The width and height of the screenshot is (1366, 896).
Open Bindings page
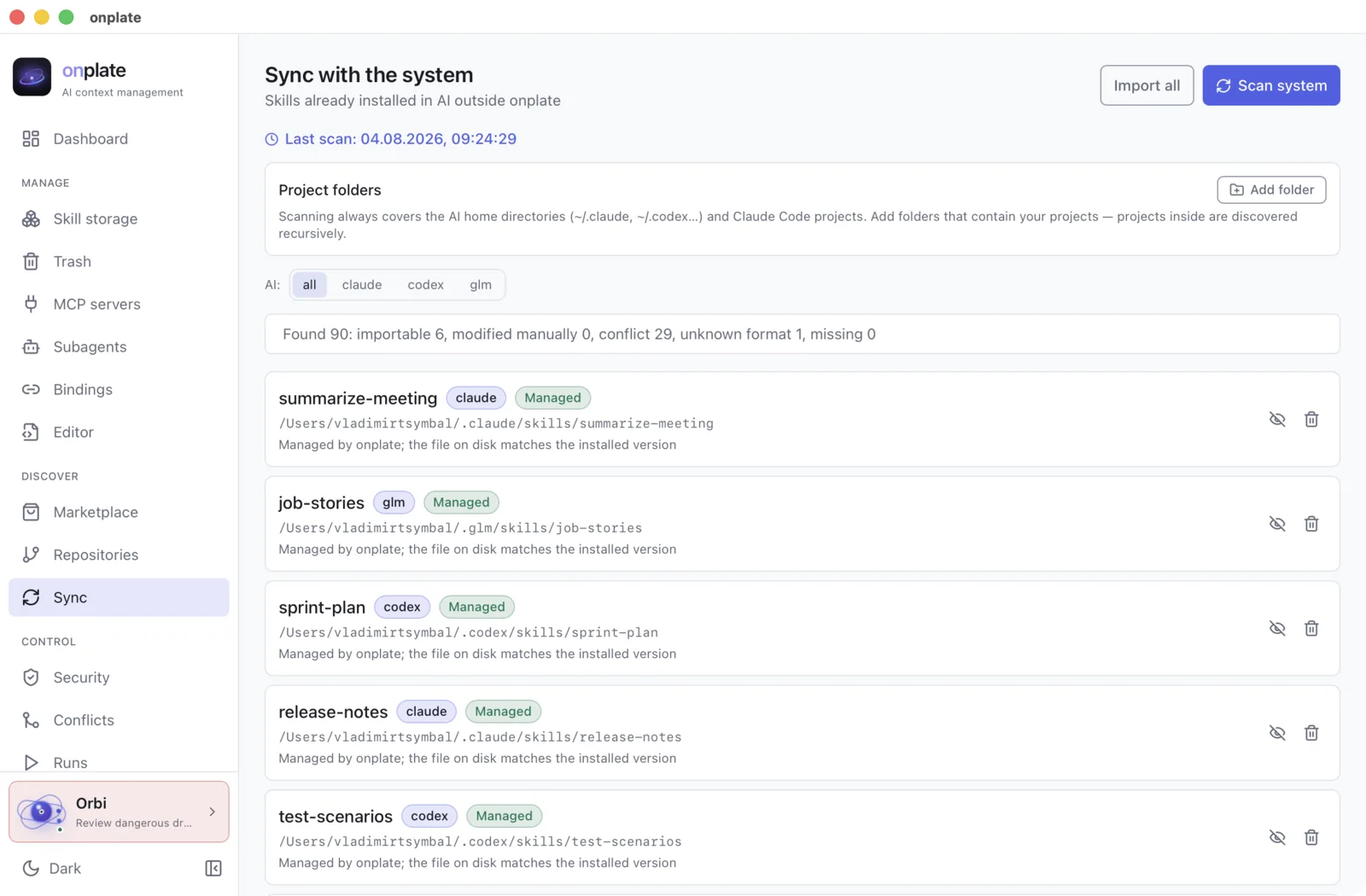(x=119, y=390)
